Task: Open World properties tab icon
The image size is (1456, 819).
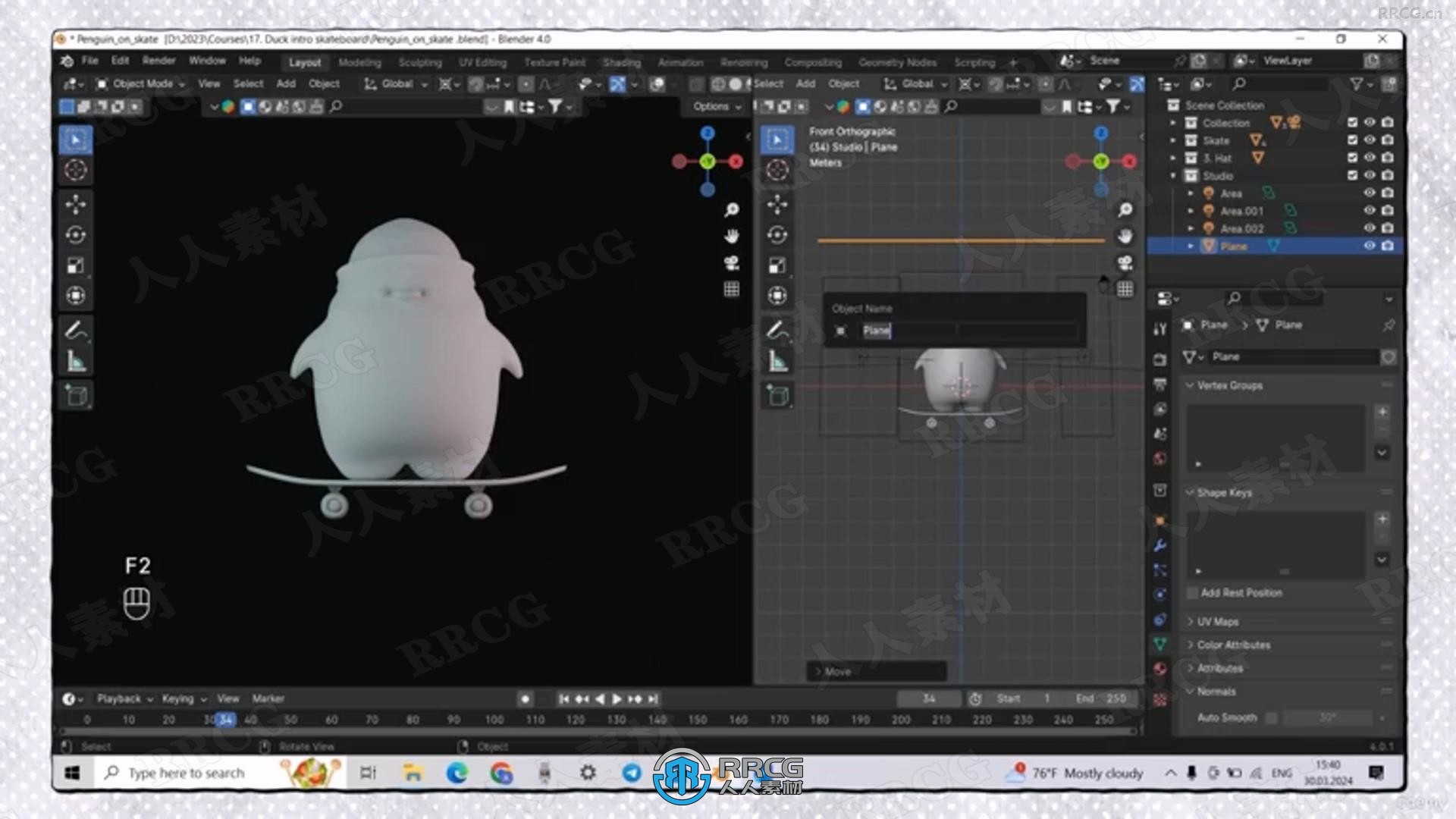Action: click(x=1159, y=459)
